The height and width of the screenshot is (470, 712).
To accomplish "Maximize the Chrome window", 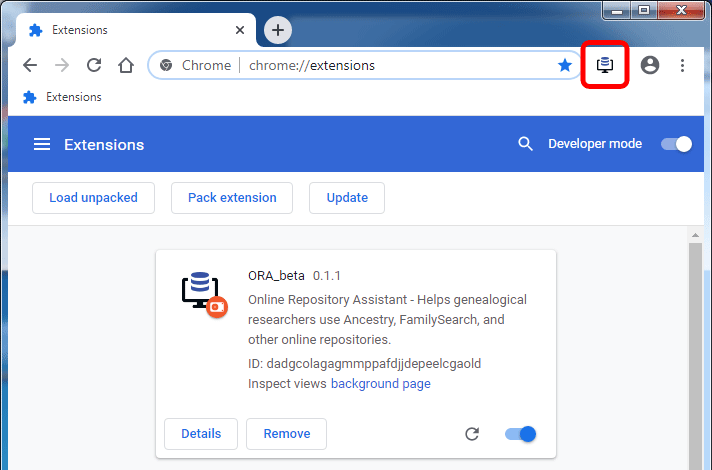I will point(643,10).
